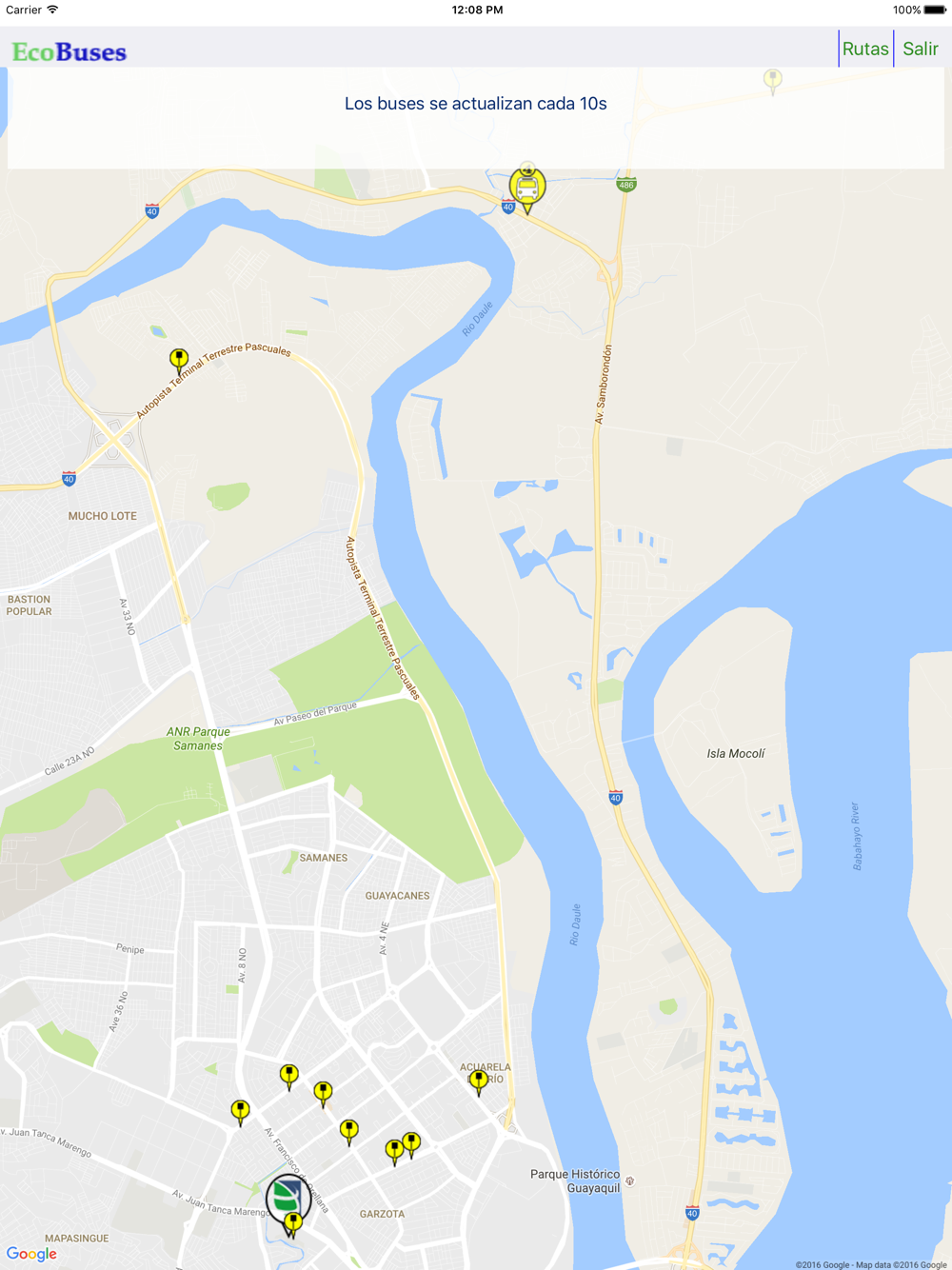This screenshot has width=952, height=1270.
Task: Select the bus stop pin near Autopista Terminal Terrestre Pascuales
Action: pos(179,362)
